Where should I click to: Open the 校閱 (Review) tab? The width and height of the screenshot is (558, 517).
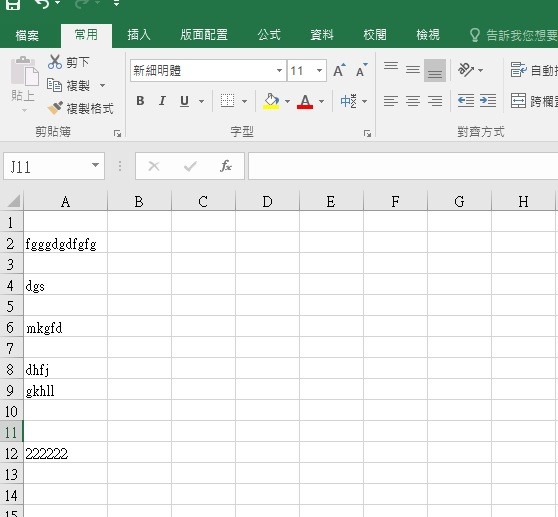point(375,35)
